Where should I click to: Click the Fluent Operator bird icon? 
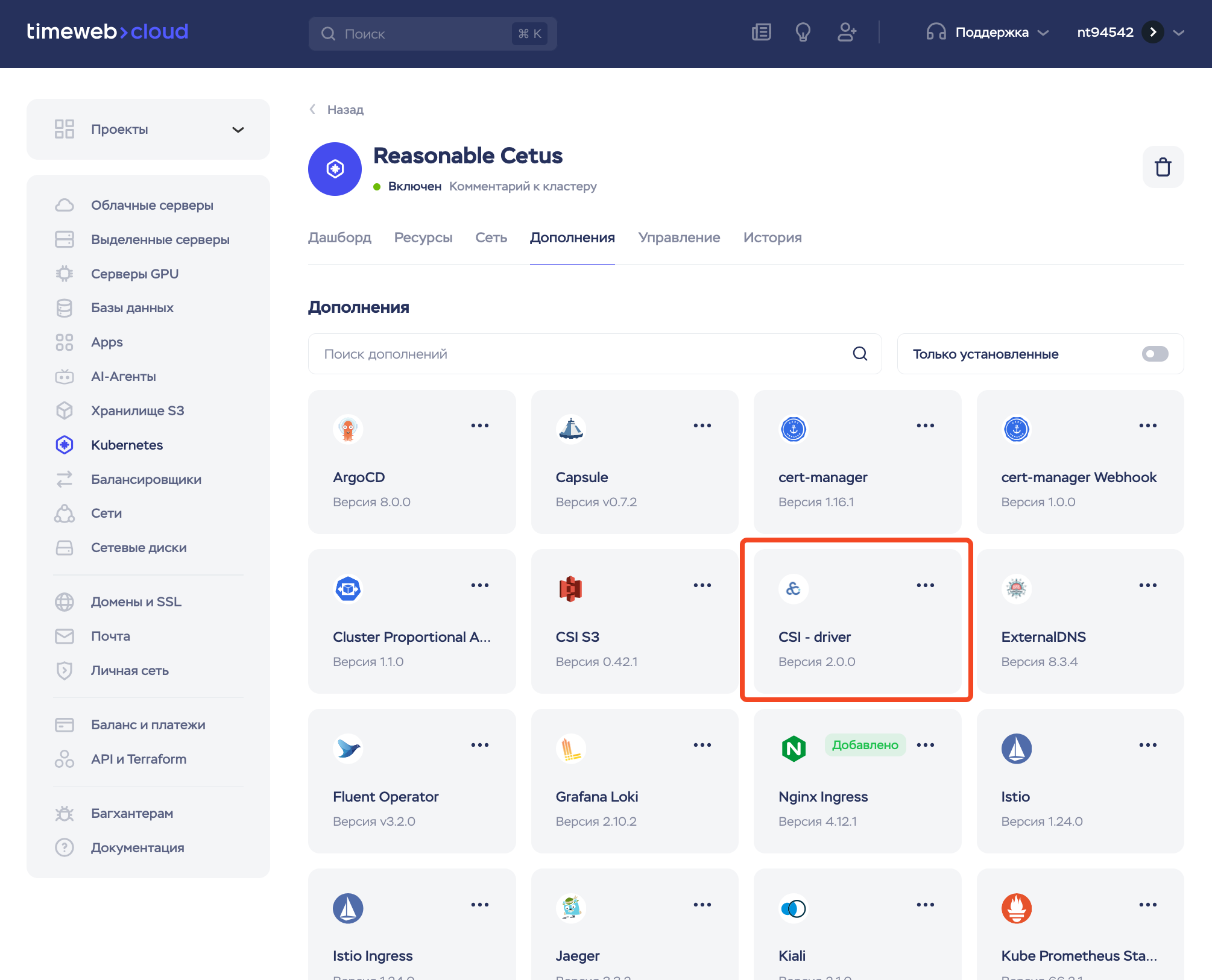pyautogui.click(x=348, y=749)
